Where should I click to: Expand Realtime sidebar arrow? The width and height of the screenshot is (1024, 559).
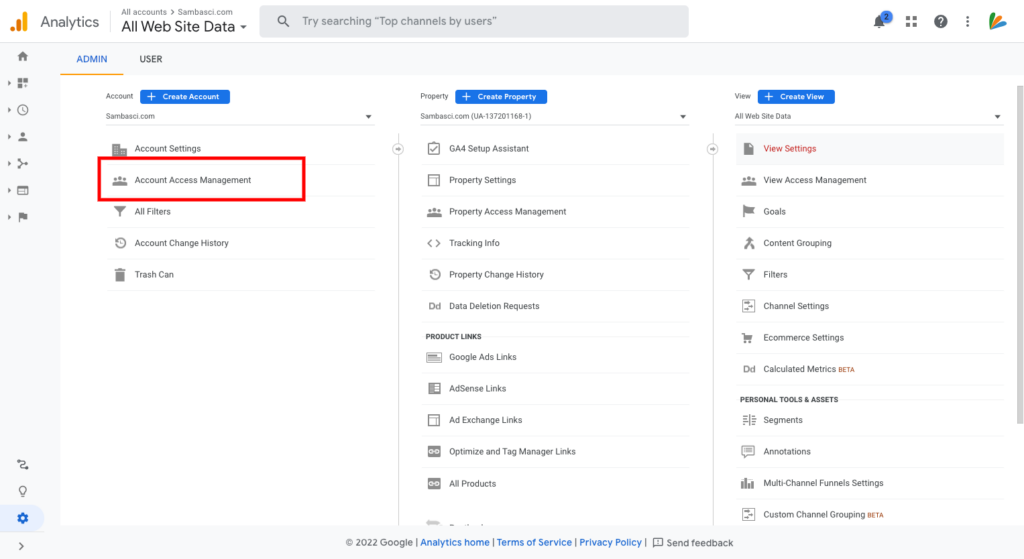(9, 110)
